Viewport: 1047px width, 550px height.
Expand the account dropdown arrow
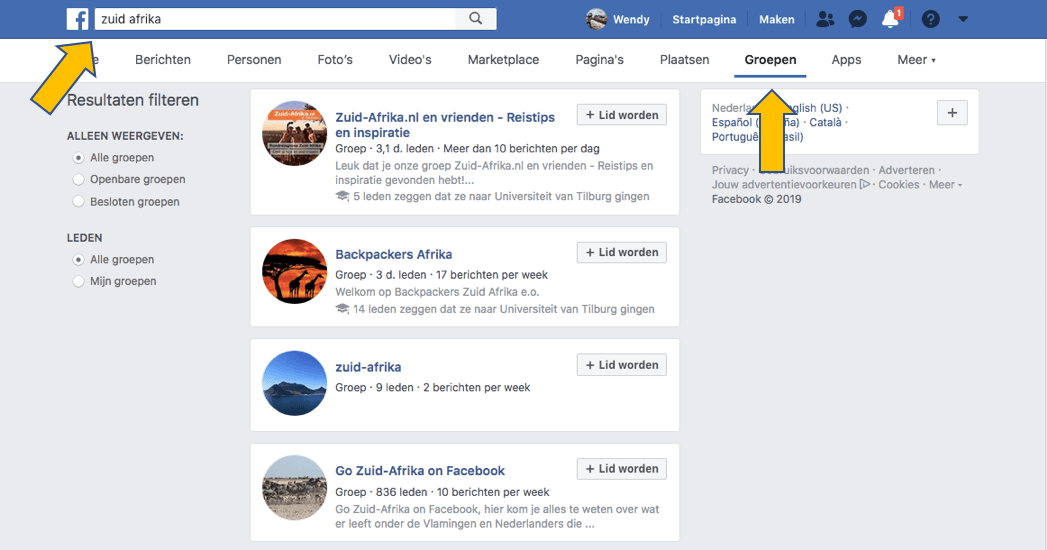pyautogui.click(x=963, y=19)
